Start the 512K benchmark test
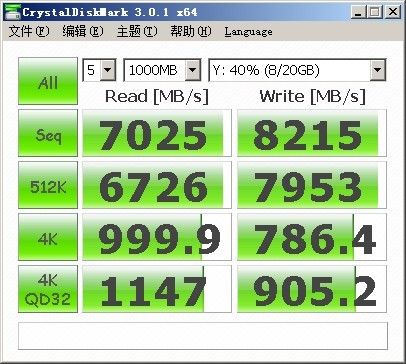Screen dimensions: 406x364 click(48, 185)
